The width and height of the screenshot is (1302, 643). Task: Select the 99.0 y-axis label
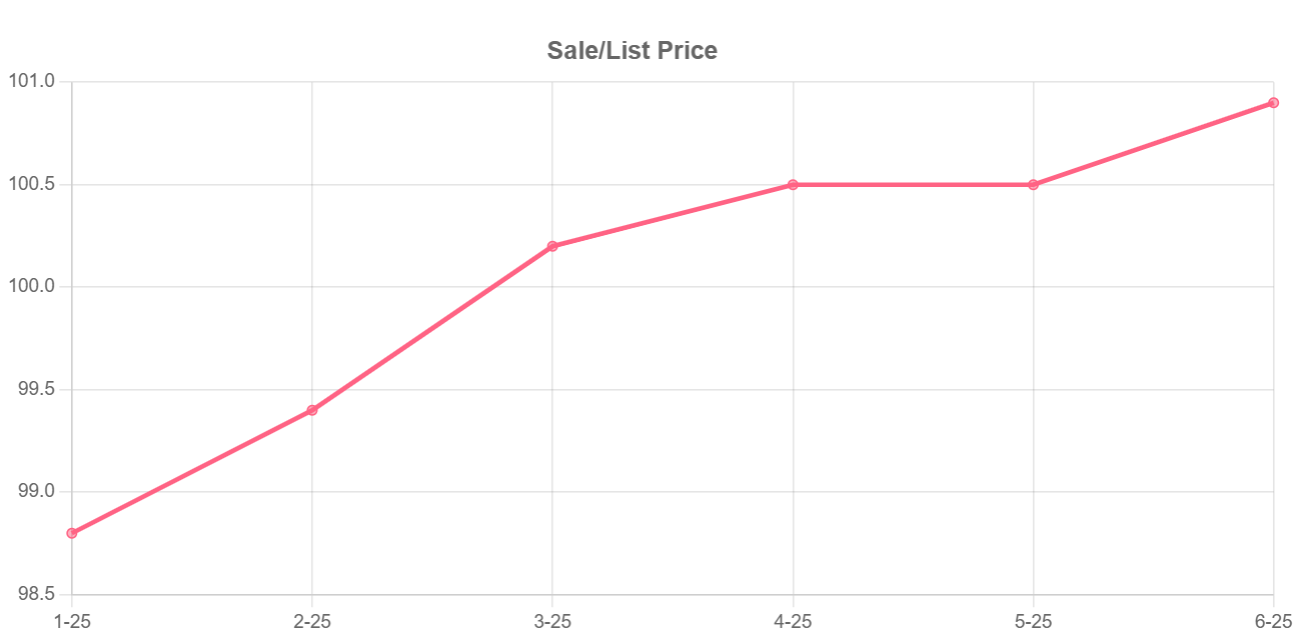[x=37, y=492]
